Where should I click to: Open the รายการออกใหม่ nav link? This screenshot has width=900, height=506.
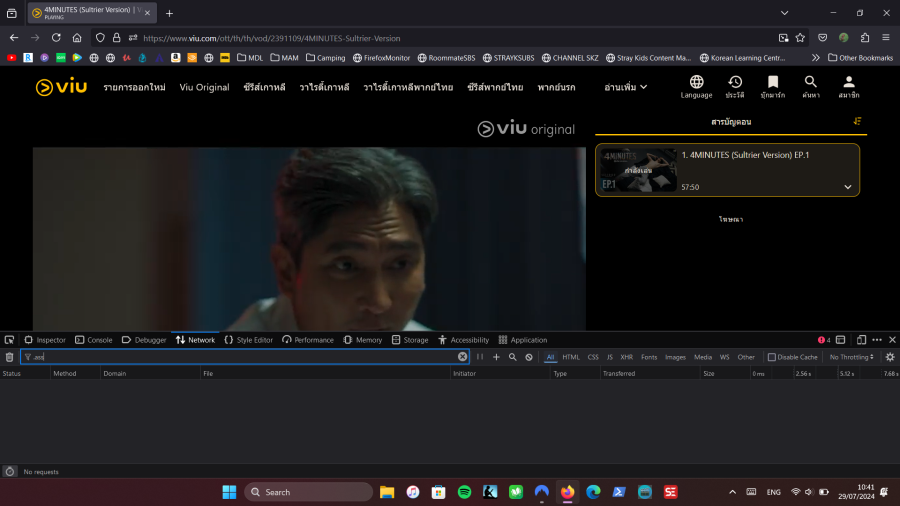click(x=134, y=87)
